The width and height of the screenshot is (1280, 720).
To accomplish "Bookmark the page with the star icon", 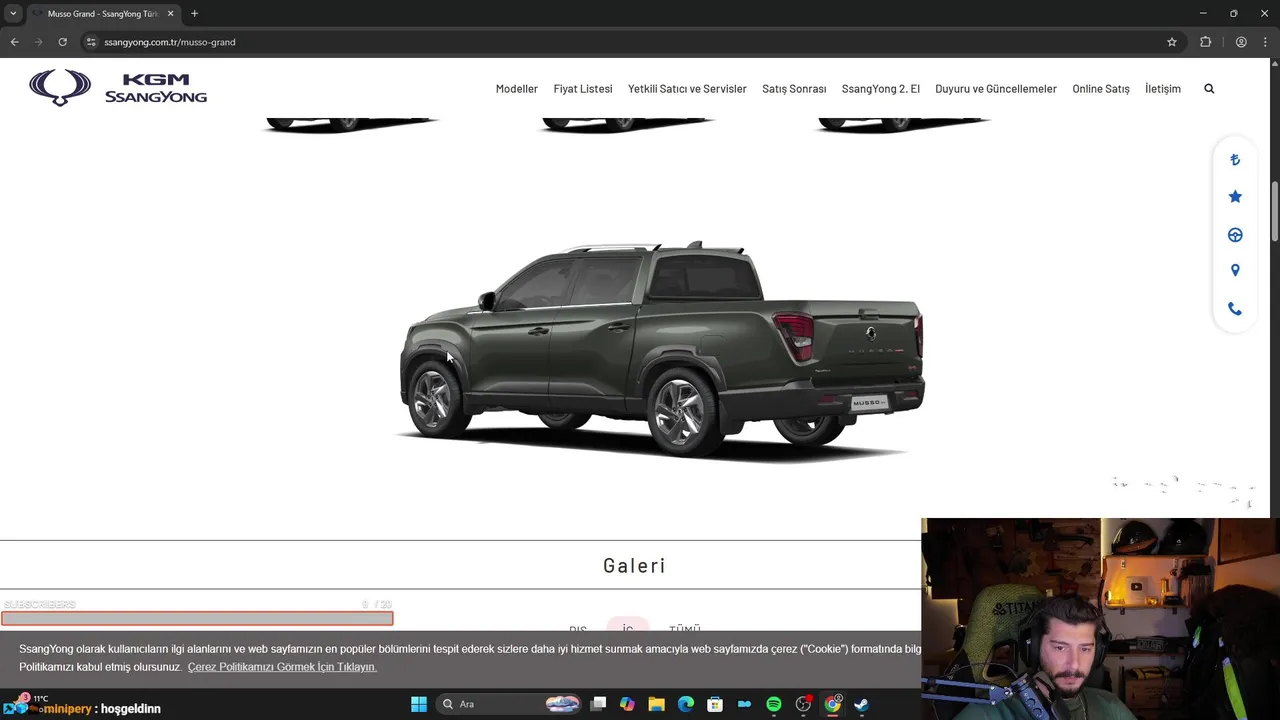I will tap(1172, 42).
